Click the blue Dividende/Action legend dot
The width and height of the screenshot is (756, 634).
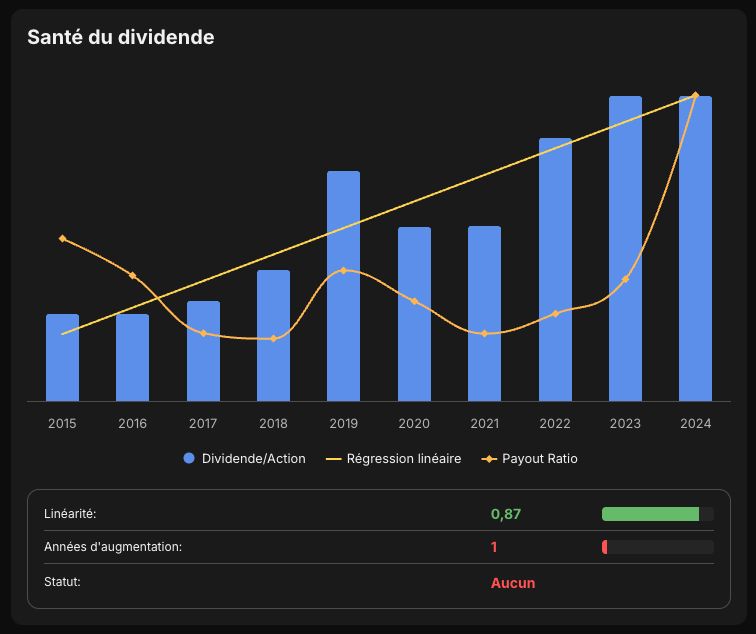[x=189, y=459]
